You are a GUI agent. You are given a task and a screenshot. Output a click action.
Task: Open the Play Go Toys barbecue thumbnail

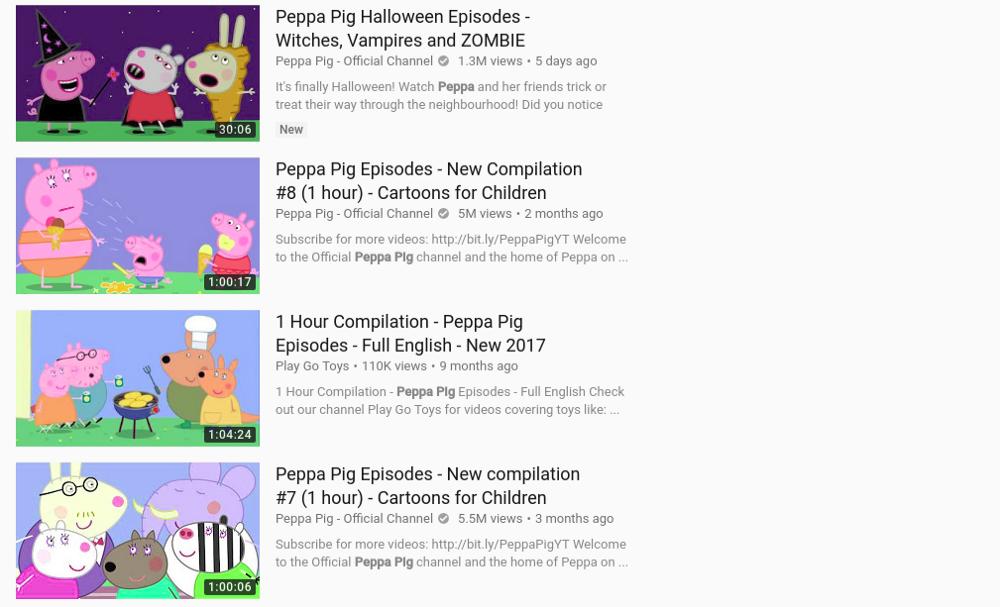click(x=138, y=378)
